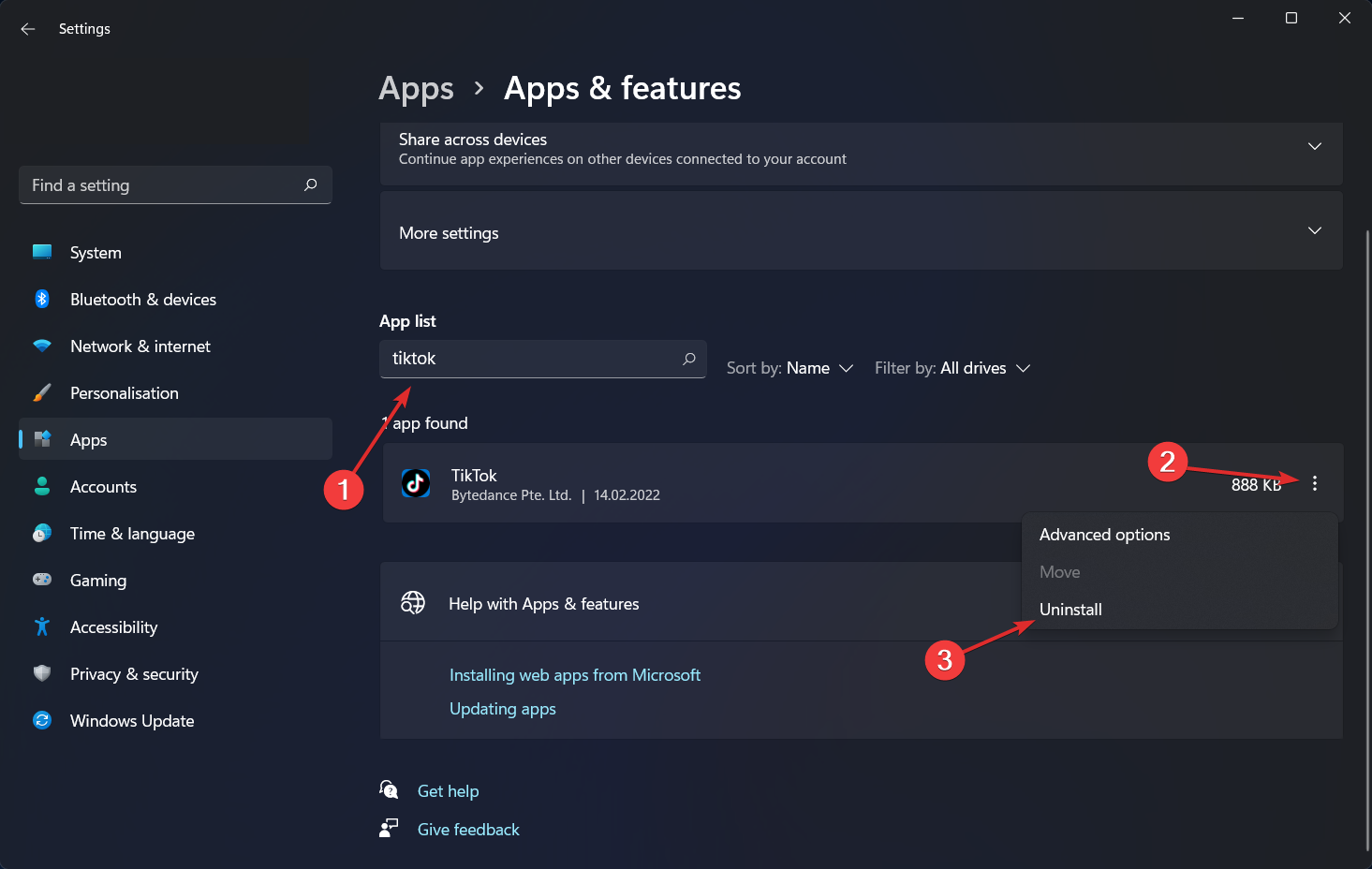The image size is (1372, 869).
Task: Click the Time & language globe icon
Action: tap(42, 533)
